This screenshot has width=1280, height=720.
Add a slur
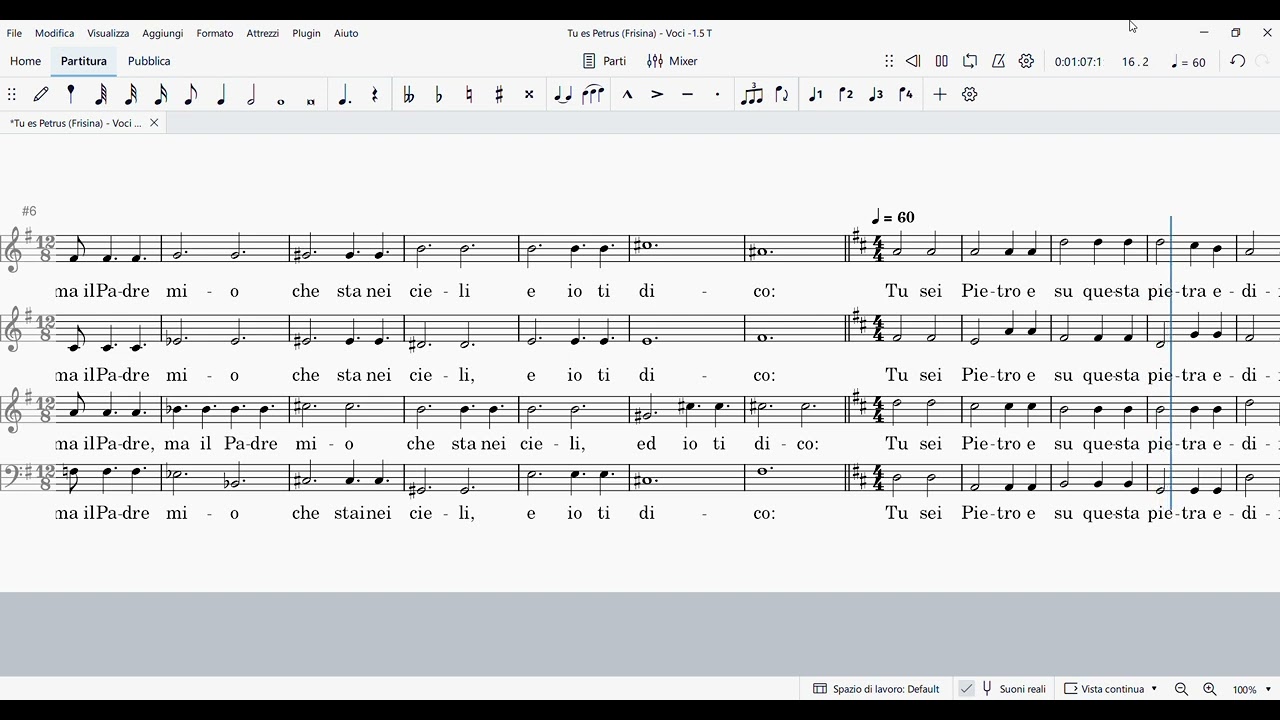[x=593, y=94]
